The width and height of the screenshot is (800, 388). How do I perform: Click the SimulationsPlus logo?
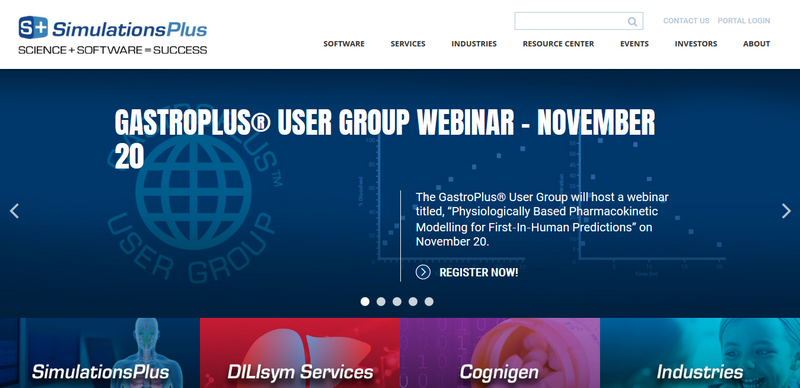click(113, 28)
